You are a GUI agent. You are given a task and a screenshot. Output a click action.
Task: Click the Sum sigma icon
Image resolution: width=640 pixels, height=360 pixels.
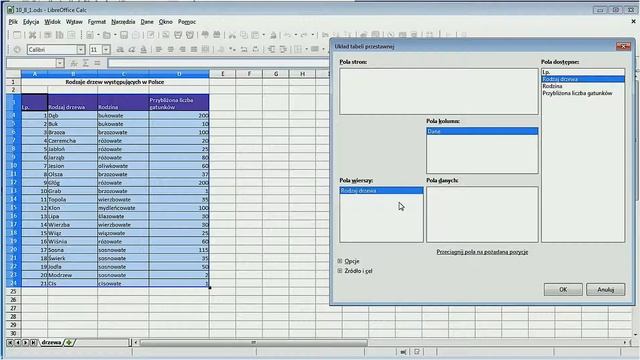[x=86, y=63]
